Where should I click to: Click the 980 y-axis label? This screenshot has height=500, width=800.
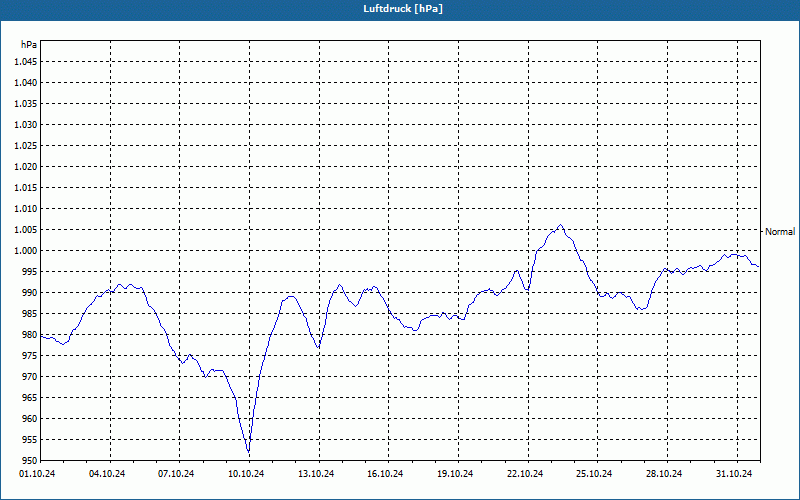(30, 335)
